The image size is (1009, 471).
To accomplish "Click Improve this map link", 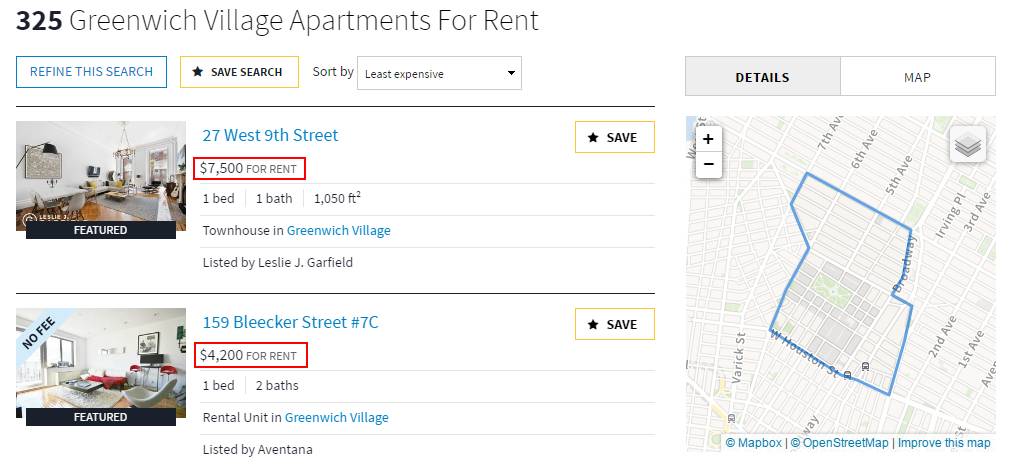I will coord(943,443).
